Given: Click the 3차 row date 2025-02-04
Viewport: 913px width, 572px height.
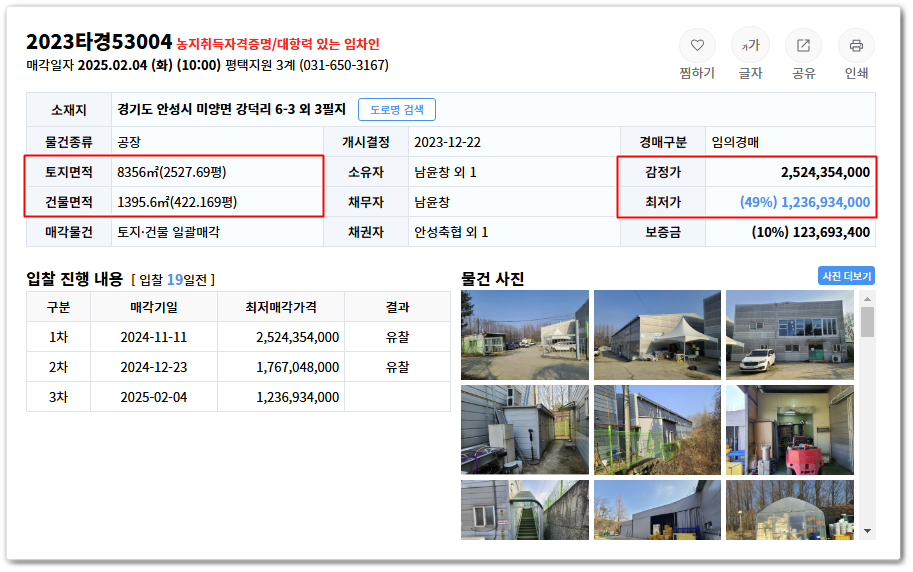Looking at the screenshot, I should (154, 397).
